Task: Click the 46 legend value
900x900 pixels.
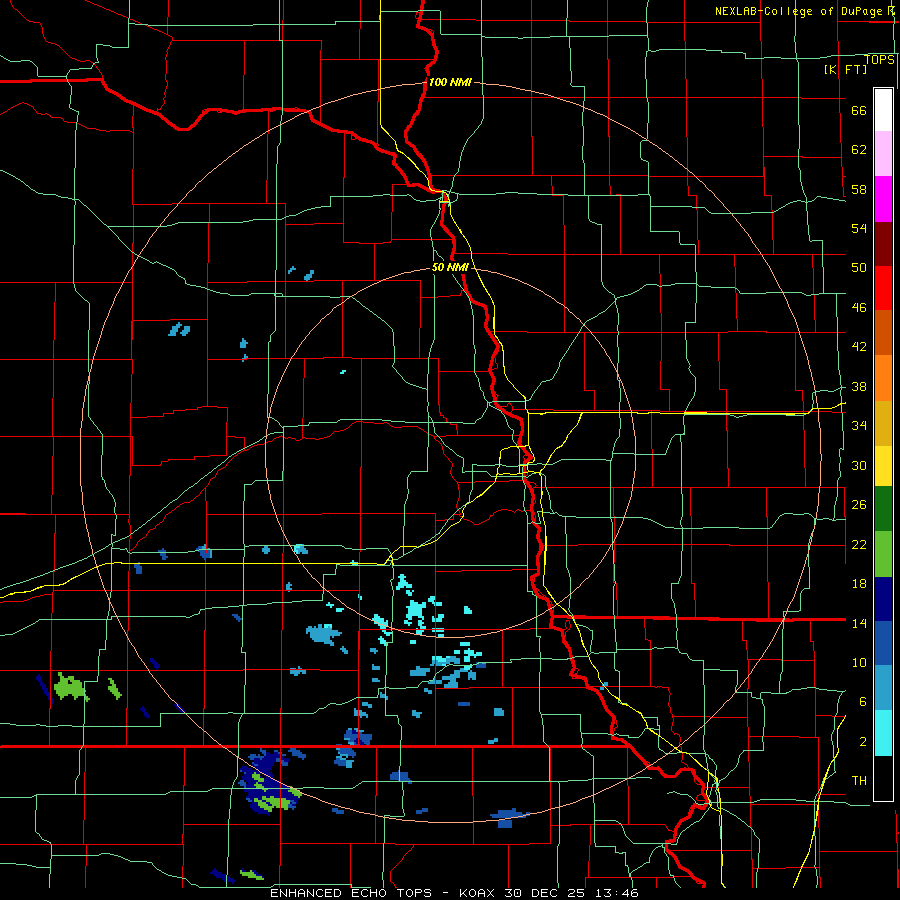Action: click(859, 308)
